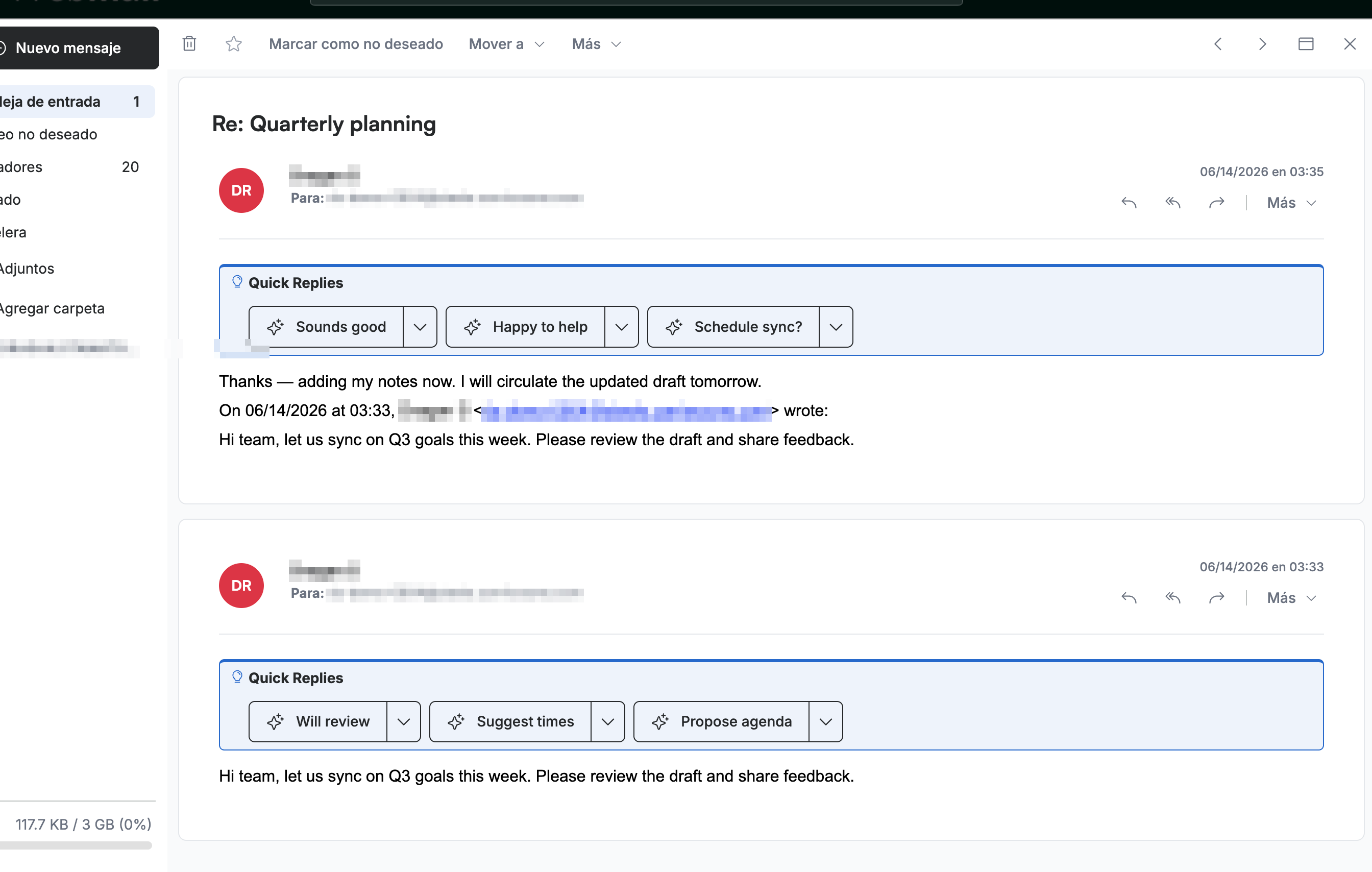The height and width of the screenshot is (872, 1372).
Task: Expand the Happy to help dropdown arrow
Action: pos(622,327)
